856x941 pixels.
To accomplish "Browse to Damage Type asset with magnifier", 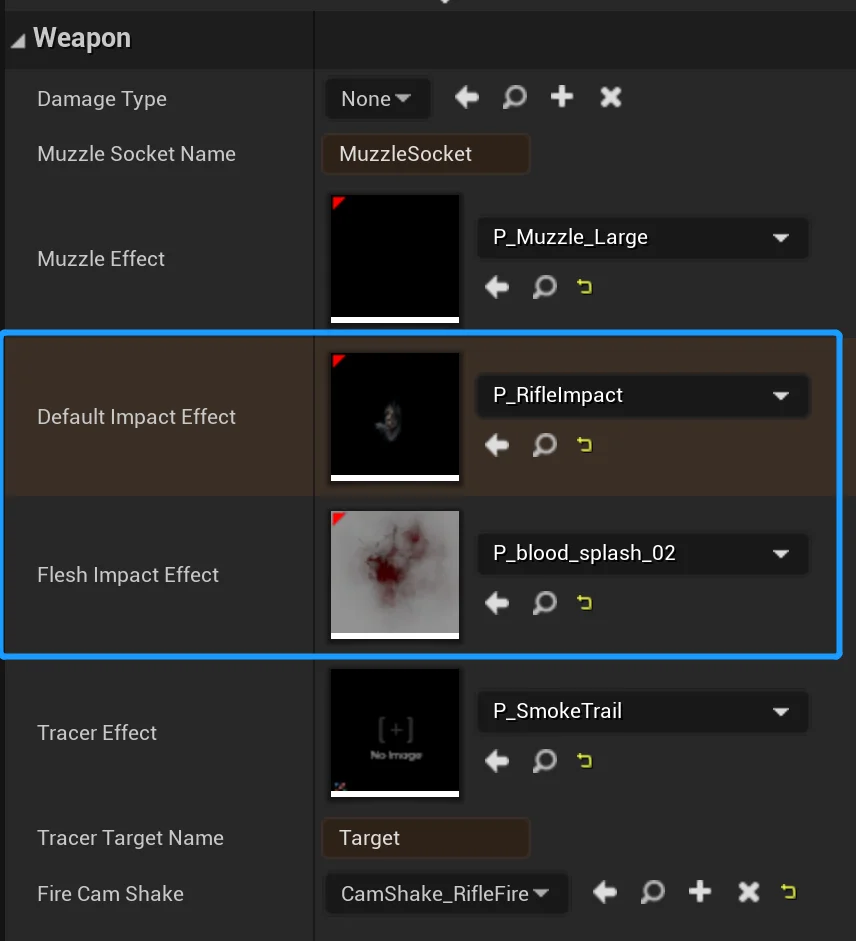I will pos(514,97).
